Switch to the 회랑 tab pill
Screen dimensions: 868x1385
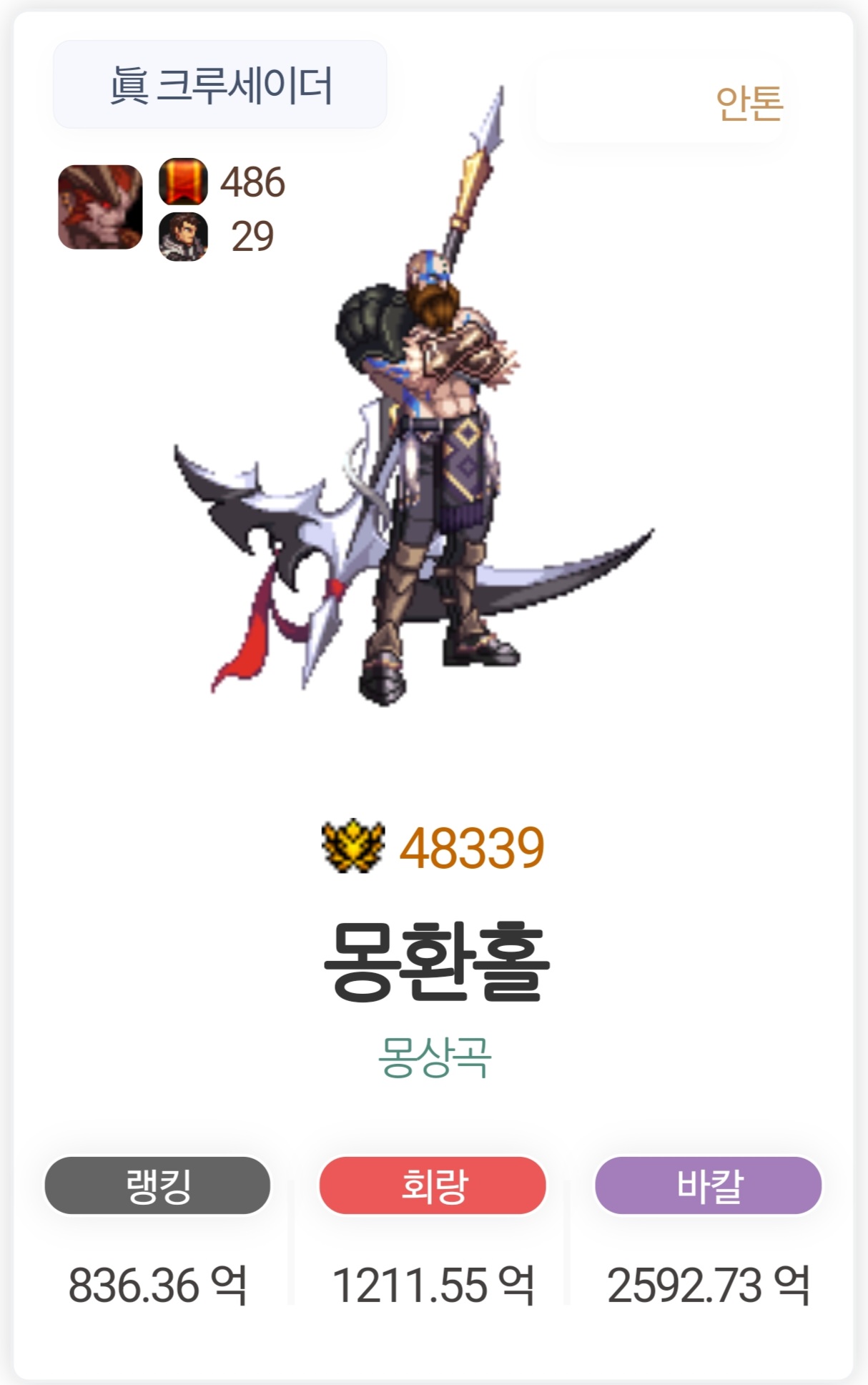[x=433, y=1186]
